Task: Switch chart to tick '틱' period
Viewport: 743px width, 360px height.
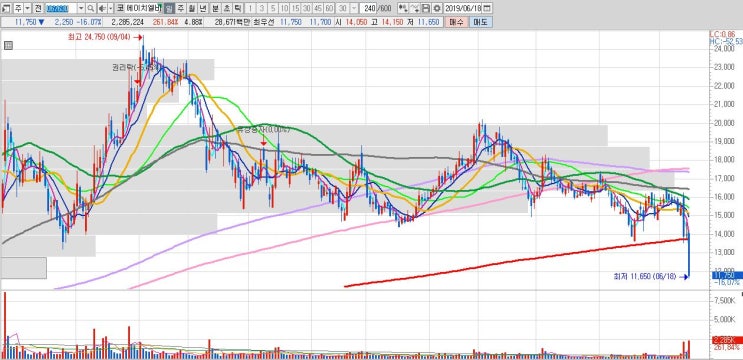Action: point(237,9)
